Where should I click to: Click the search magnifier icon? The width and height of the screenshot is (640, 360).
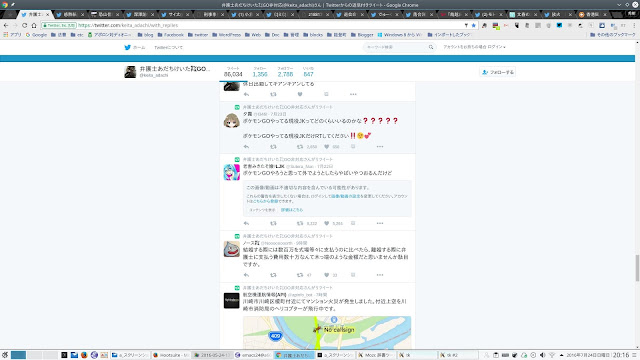click(x=431, y=47)
